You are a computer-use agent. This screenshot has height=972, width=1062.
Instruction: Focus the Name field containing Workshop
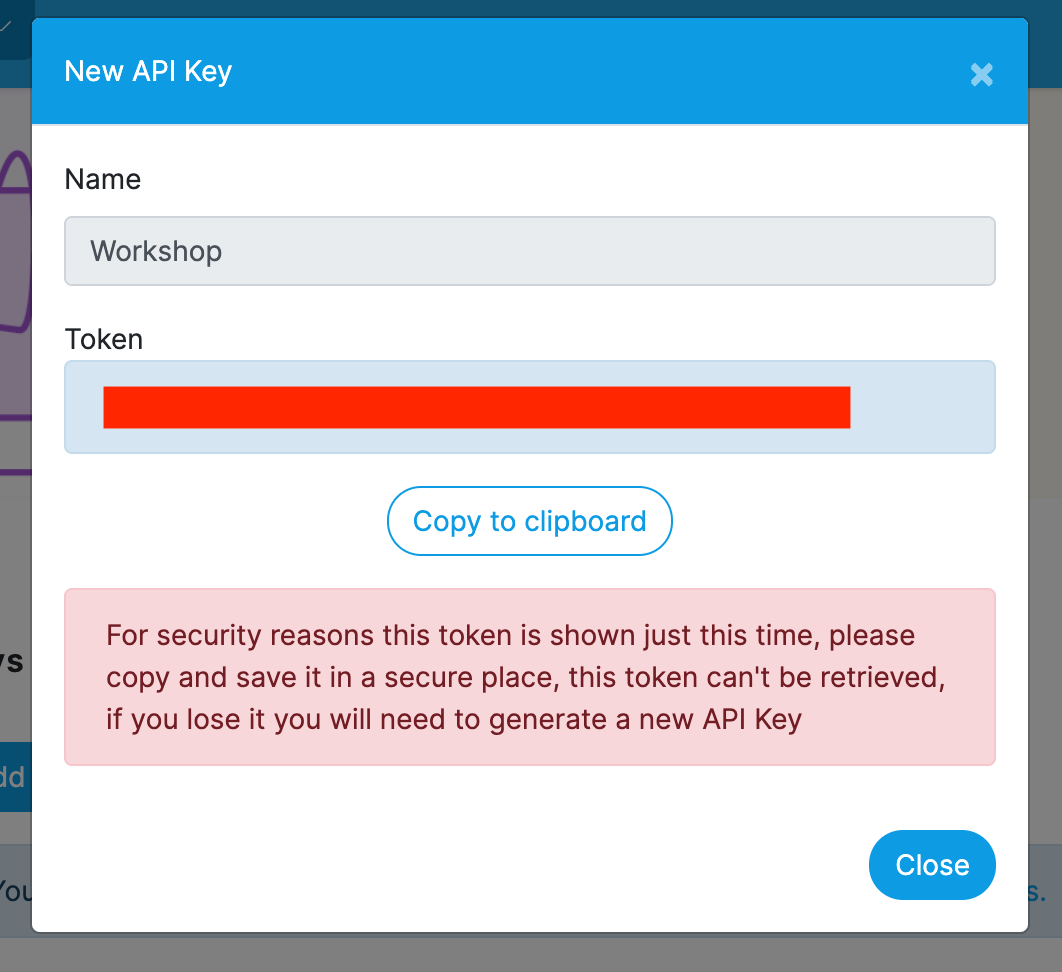click(x=530, y=251)
